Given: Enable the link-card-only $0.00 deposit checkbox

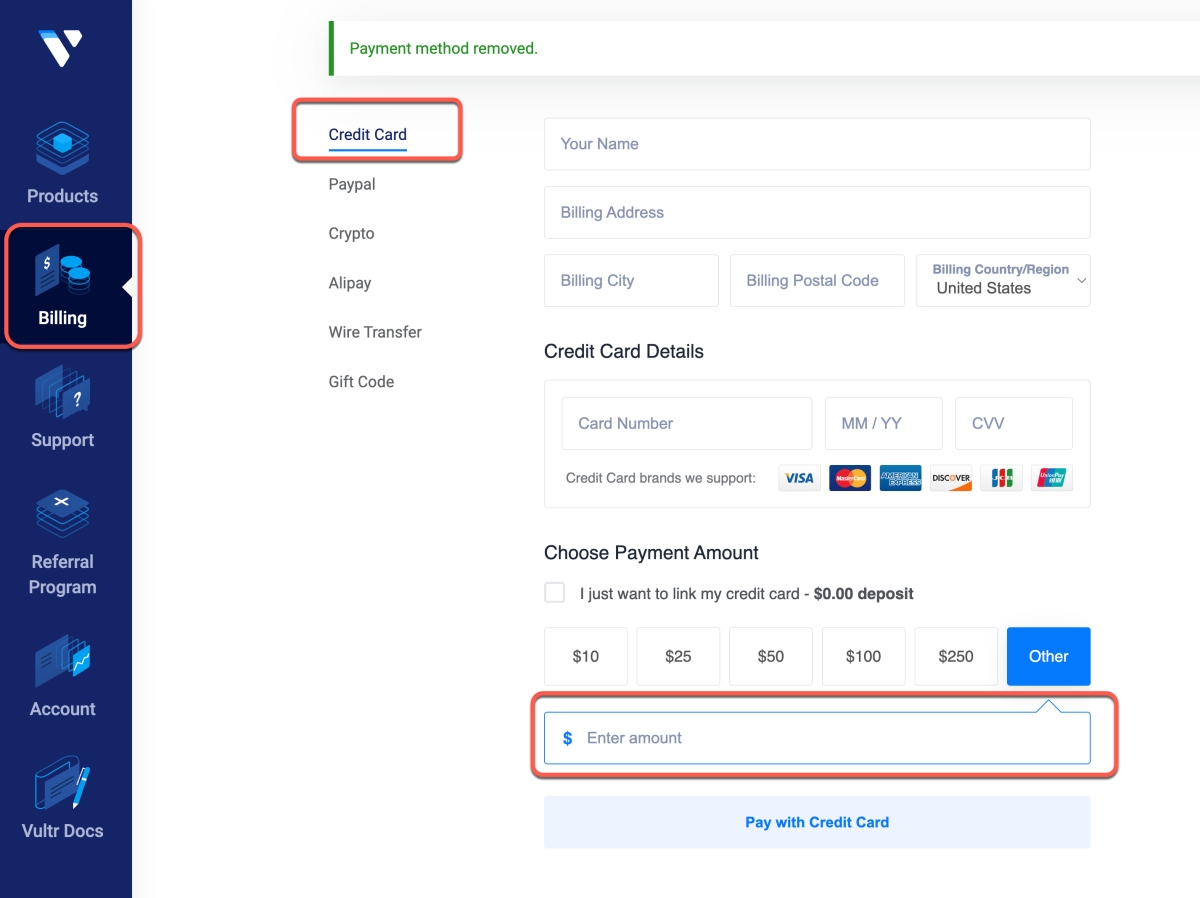Looking at the screenshot, I should (x=554, y=593).
